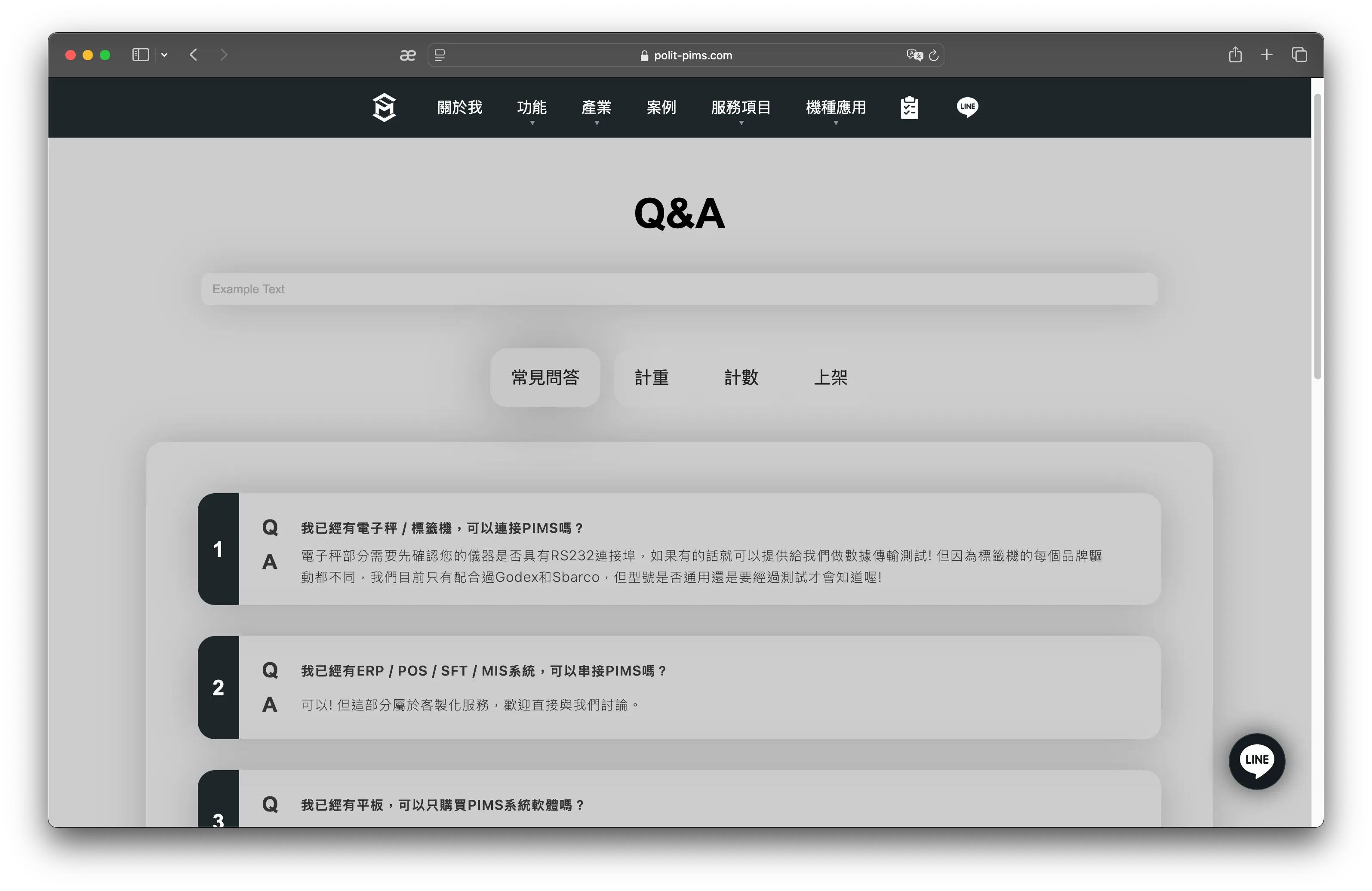This screenshot has width=1372, height=891.
Task: Click the Q&A page heading
Action: [679, 213]
